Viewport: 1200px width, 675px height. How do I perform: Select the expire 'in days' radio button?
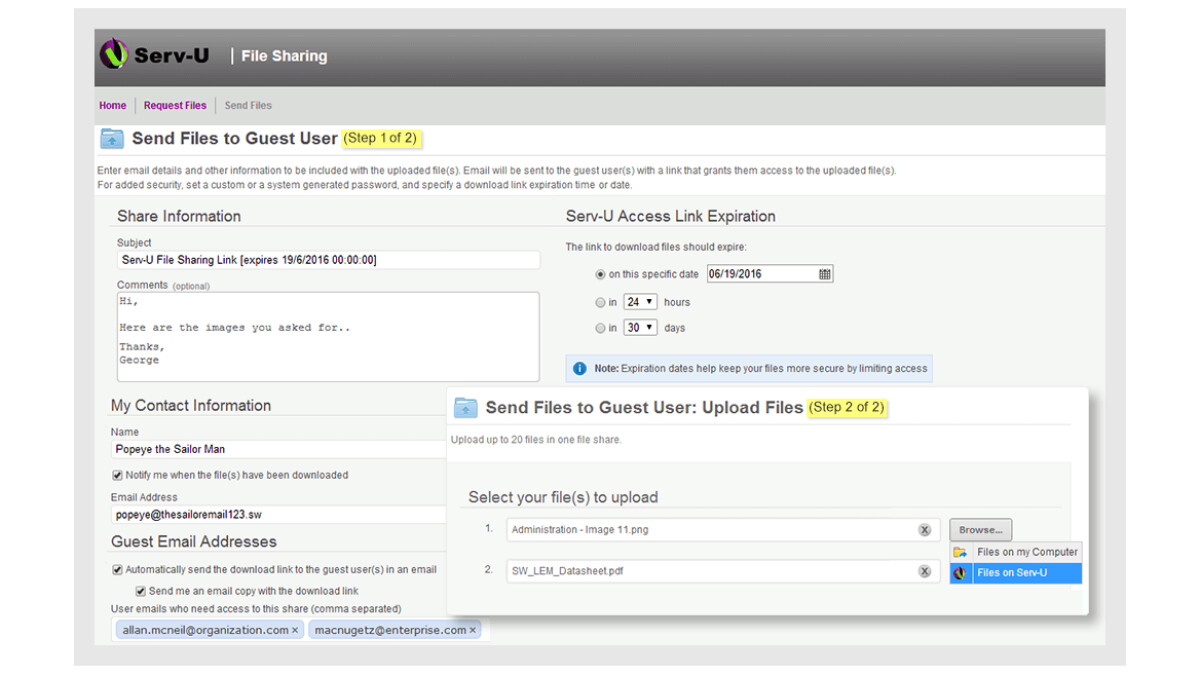point(600,328)
